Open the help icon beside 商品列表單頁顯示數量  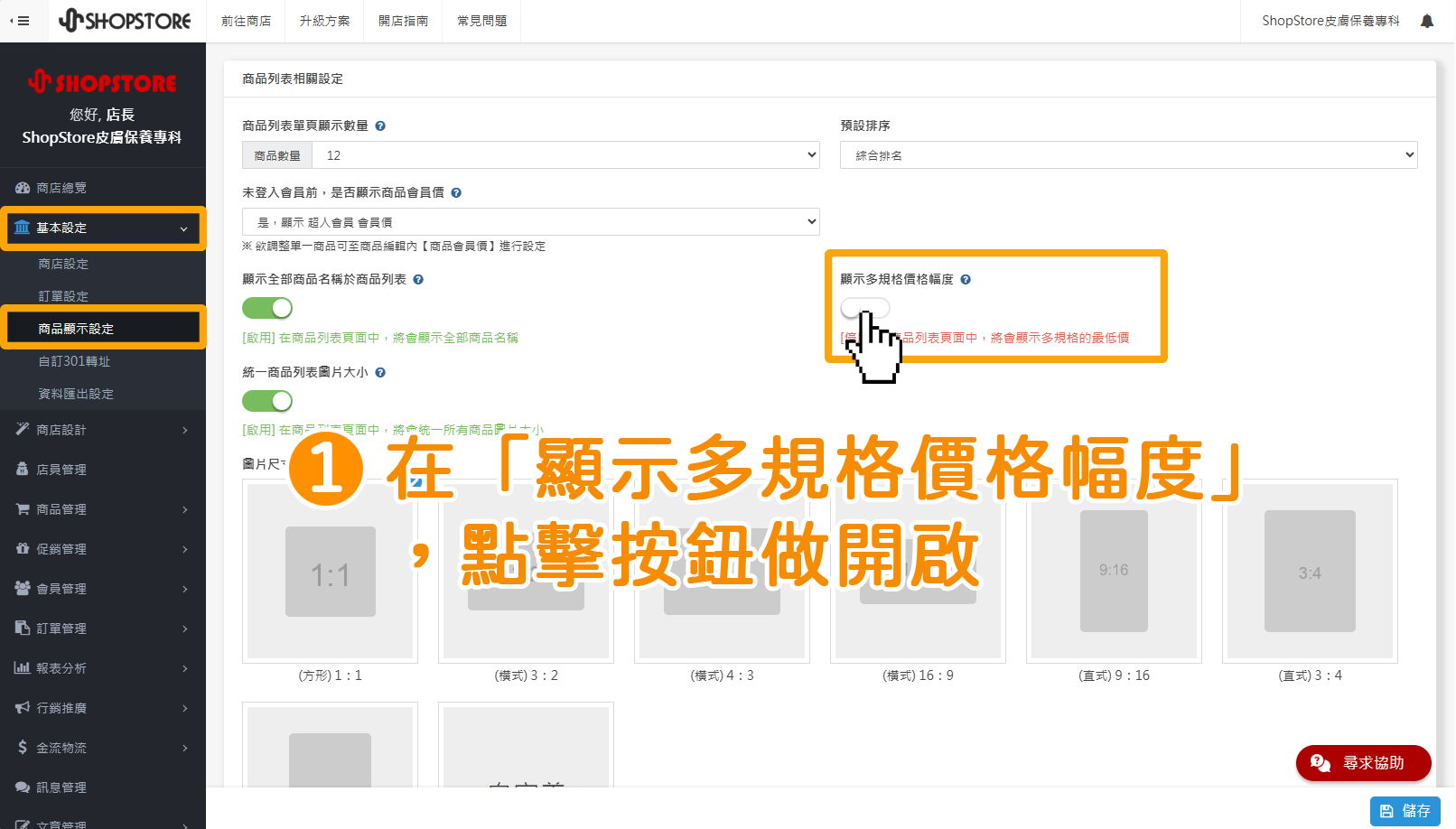(x=380, y=126)
